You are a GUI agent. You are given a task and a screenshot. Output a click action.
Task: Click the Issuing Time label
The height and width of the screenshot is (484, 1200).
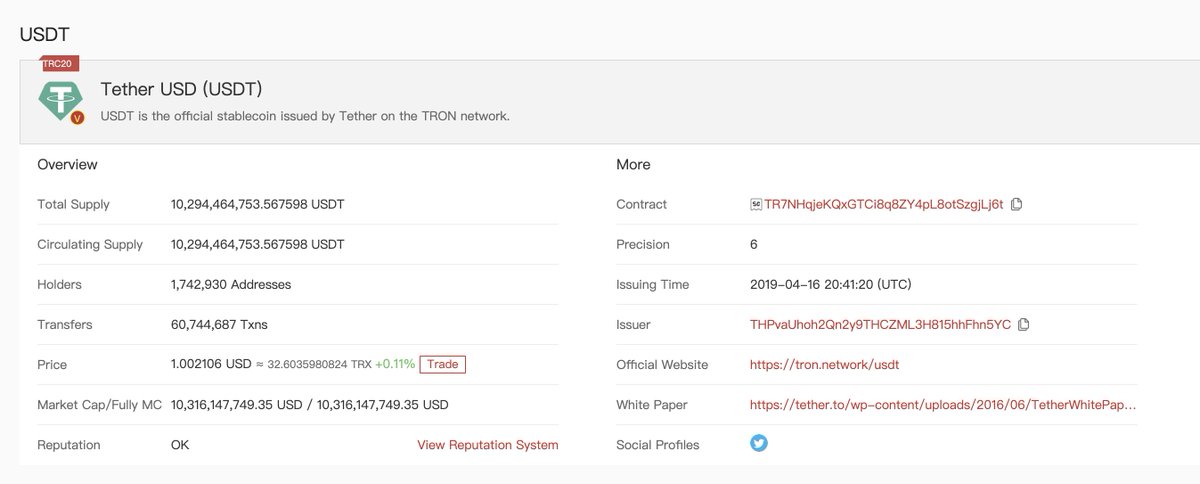point(652,284)
